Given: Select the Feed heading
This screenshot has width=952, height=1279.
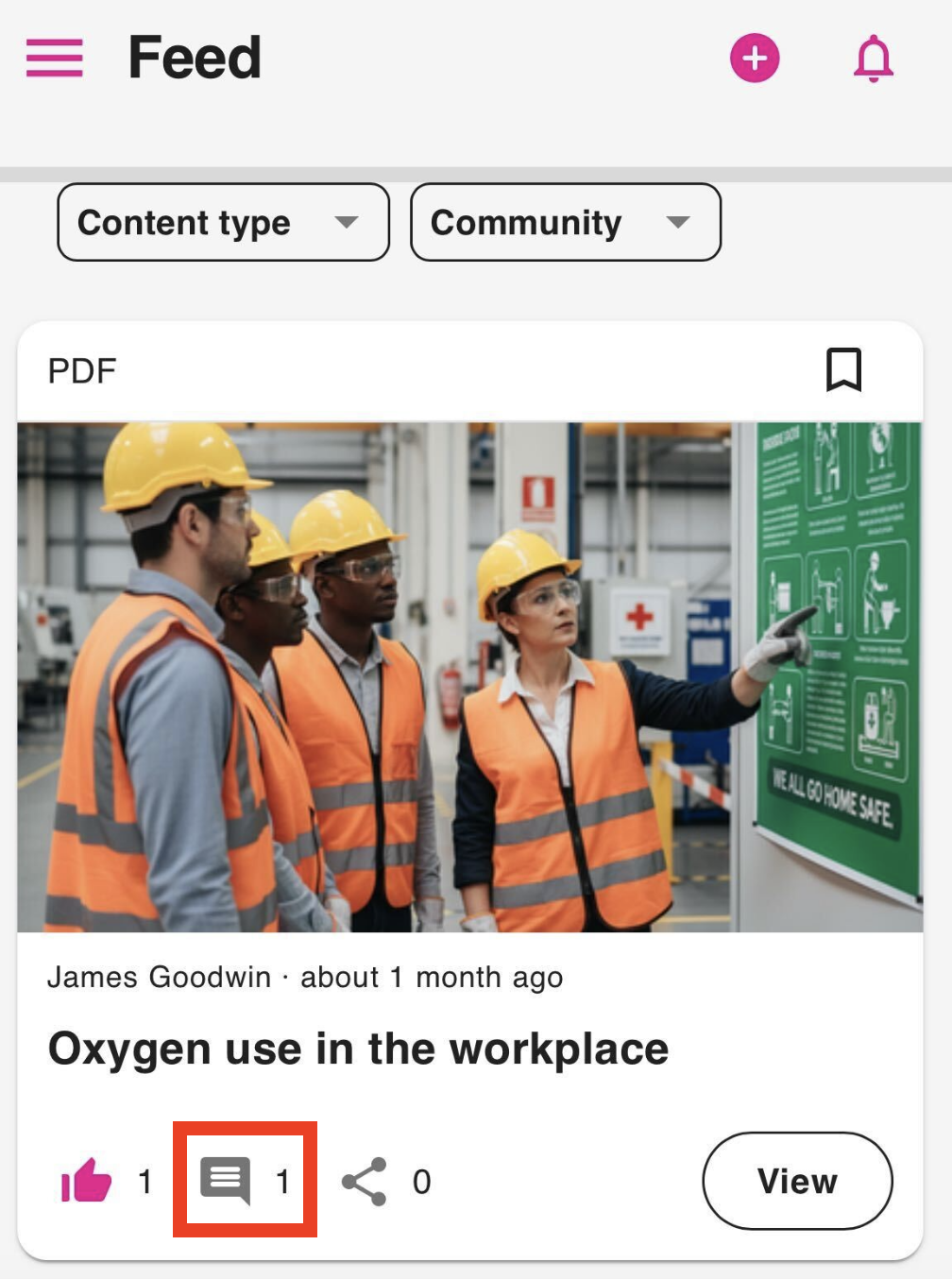Looking at the screenshot, I should [x=194, y=56].
